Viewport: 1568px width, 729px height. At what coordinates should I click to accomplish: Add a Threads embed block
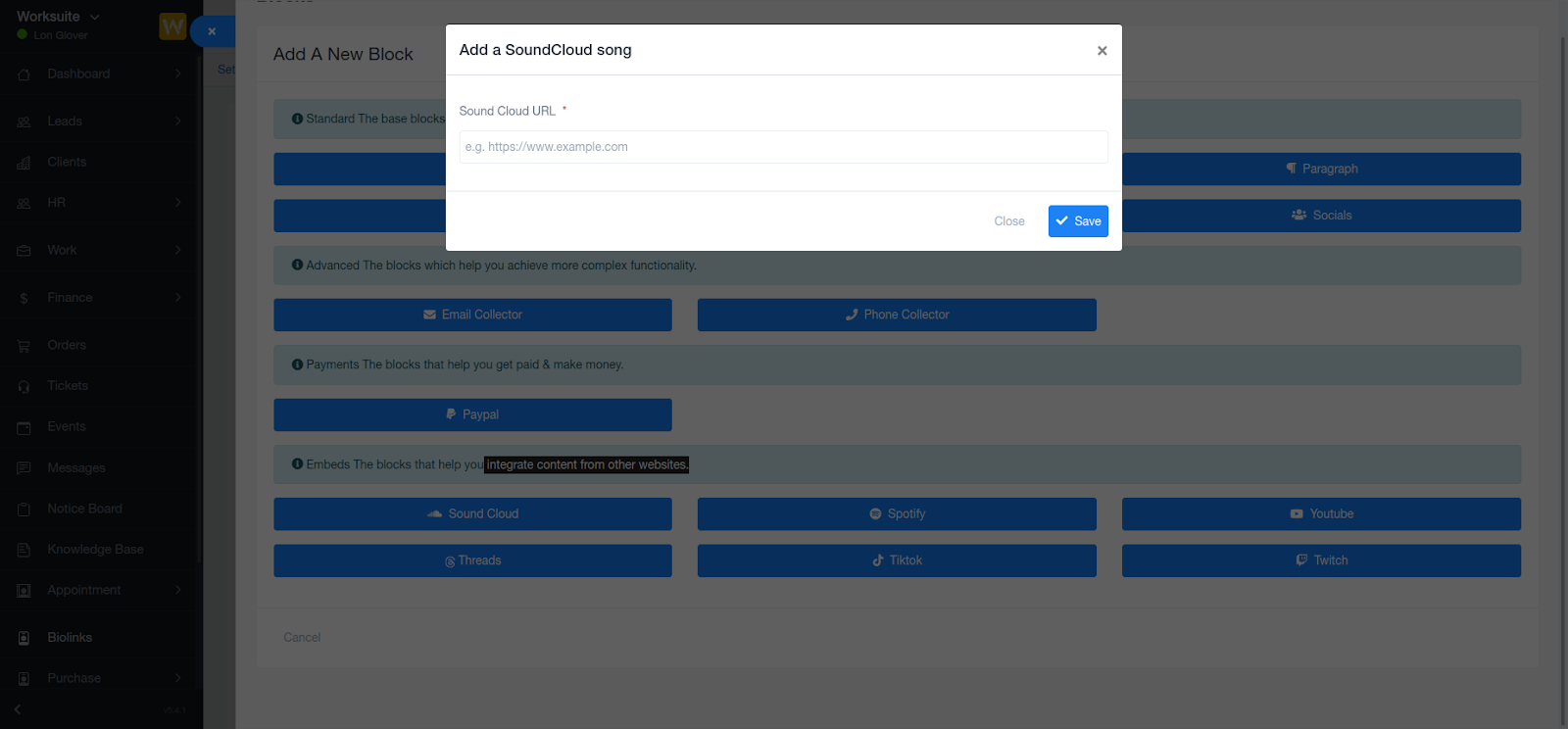click(472, 560)
